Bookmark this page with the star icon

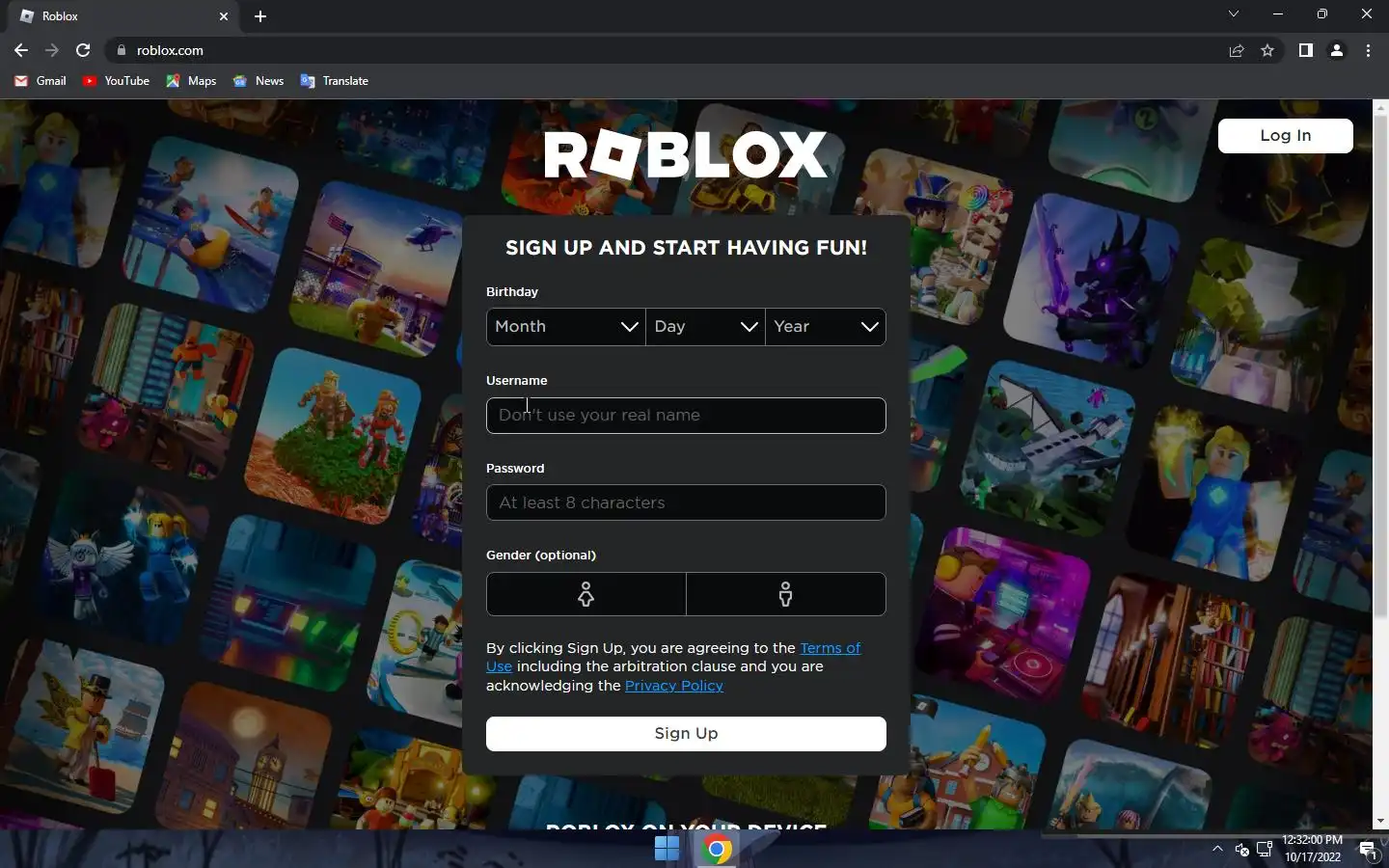[1267, 50]
